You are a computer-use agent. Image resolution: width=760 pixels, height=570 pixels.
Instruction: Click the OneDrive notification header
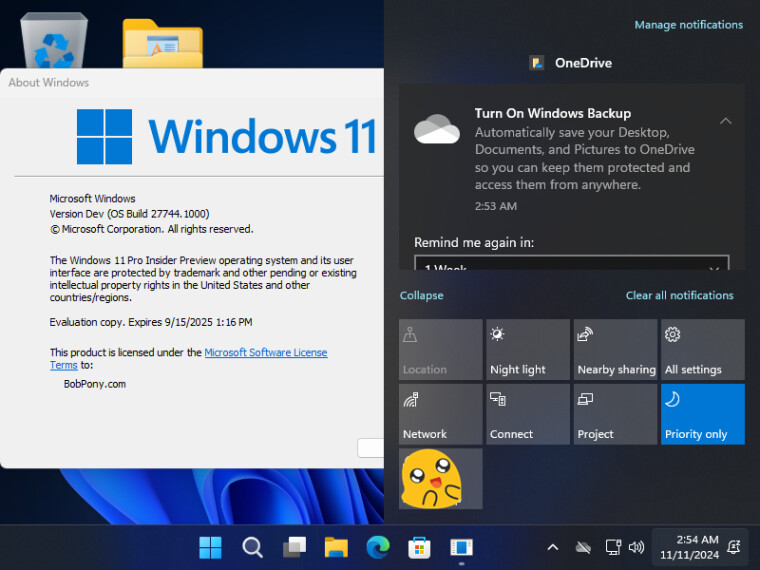571,63
